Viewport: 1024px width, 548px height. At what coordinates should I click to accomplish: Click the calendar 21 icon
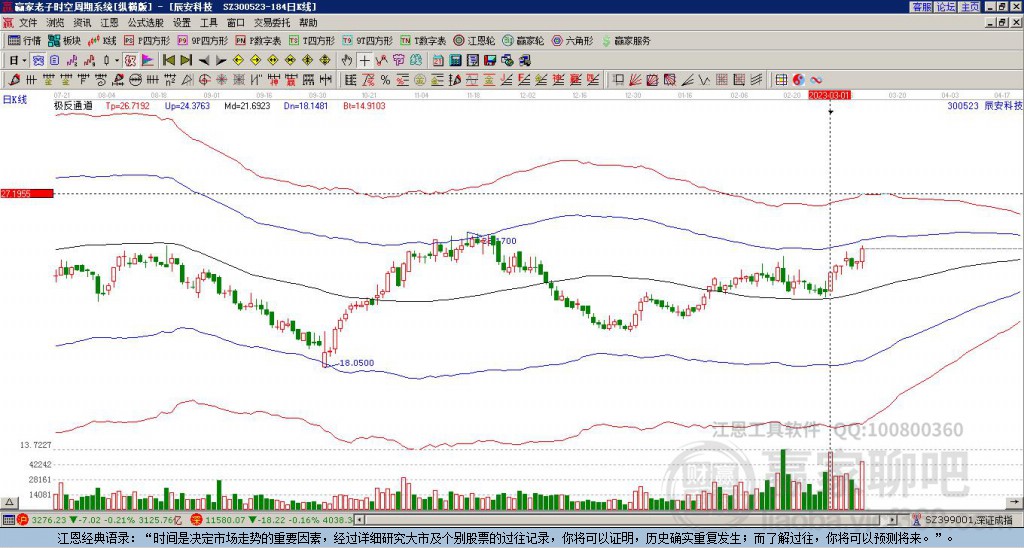(438, 61)
